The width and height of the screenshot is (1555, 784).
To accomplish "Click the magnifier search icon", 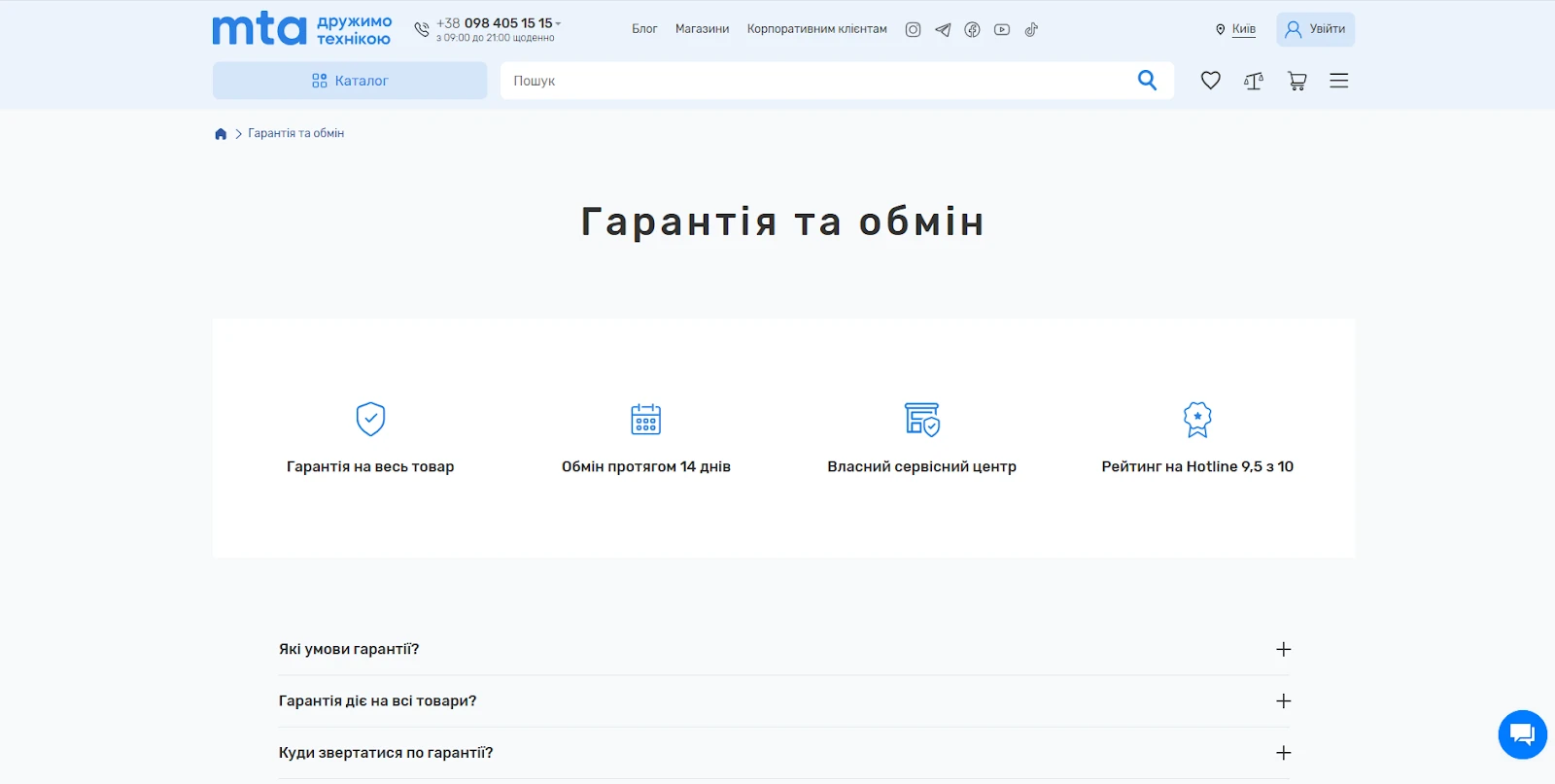I will click(x=1147, y=81).
